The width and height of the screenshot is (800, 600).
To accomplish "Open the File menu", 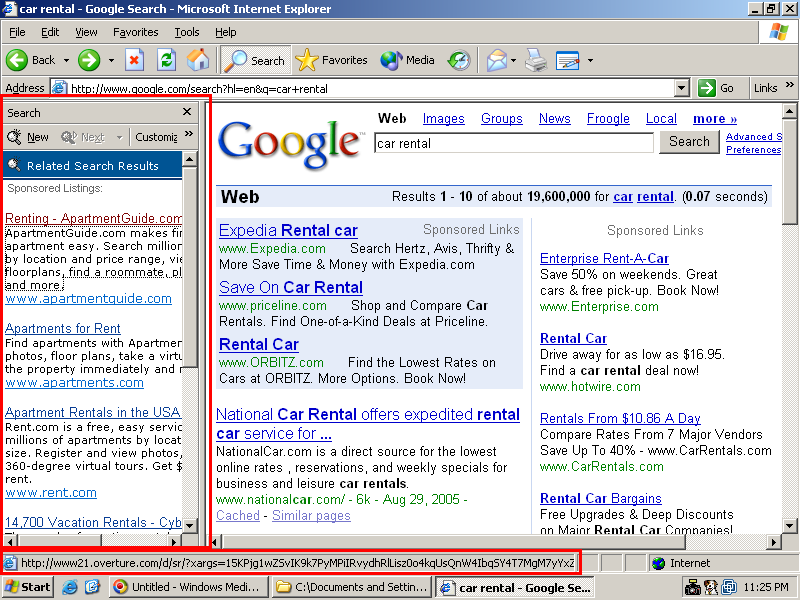I will (17, 32).
